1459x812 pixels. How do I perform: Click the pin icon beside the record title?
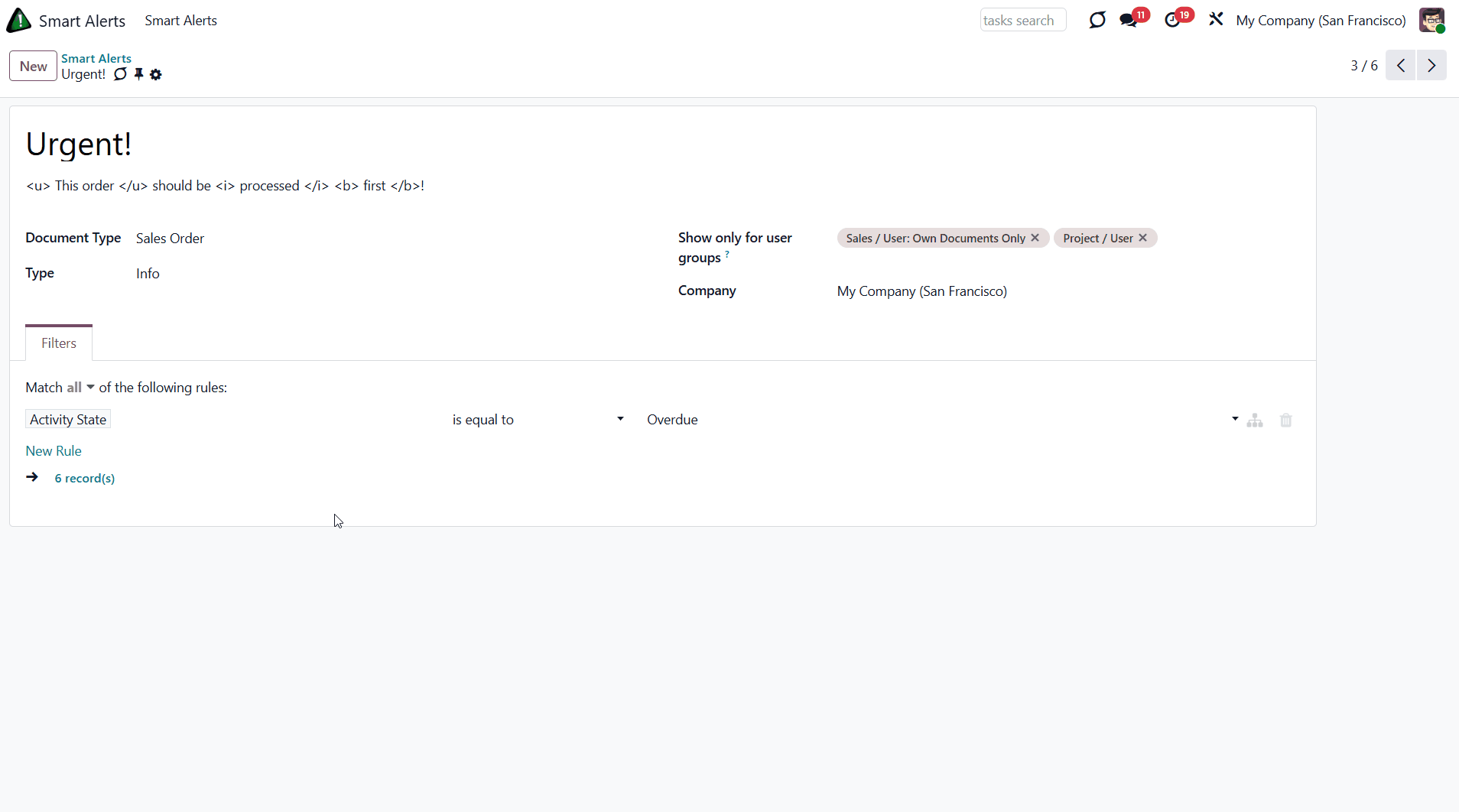[x=138, y=74]
